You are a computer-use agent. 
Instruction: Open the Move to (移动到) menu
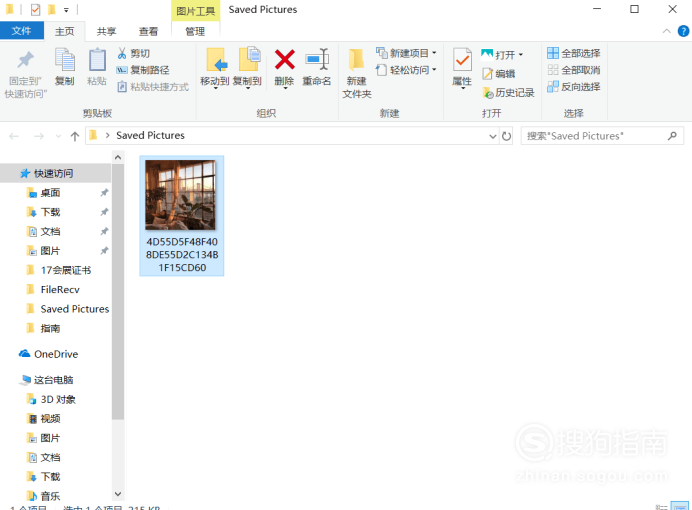[215, 68]
